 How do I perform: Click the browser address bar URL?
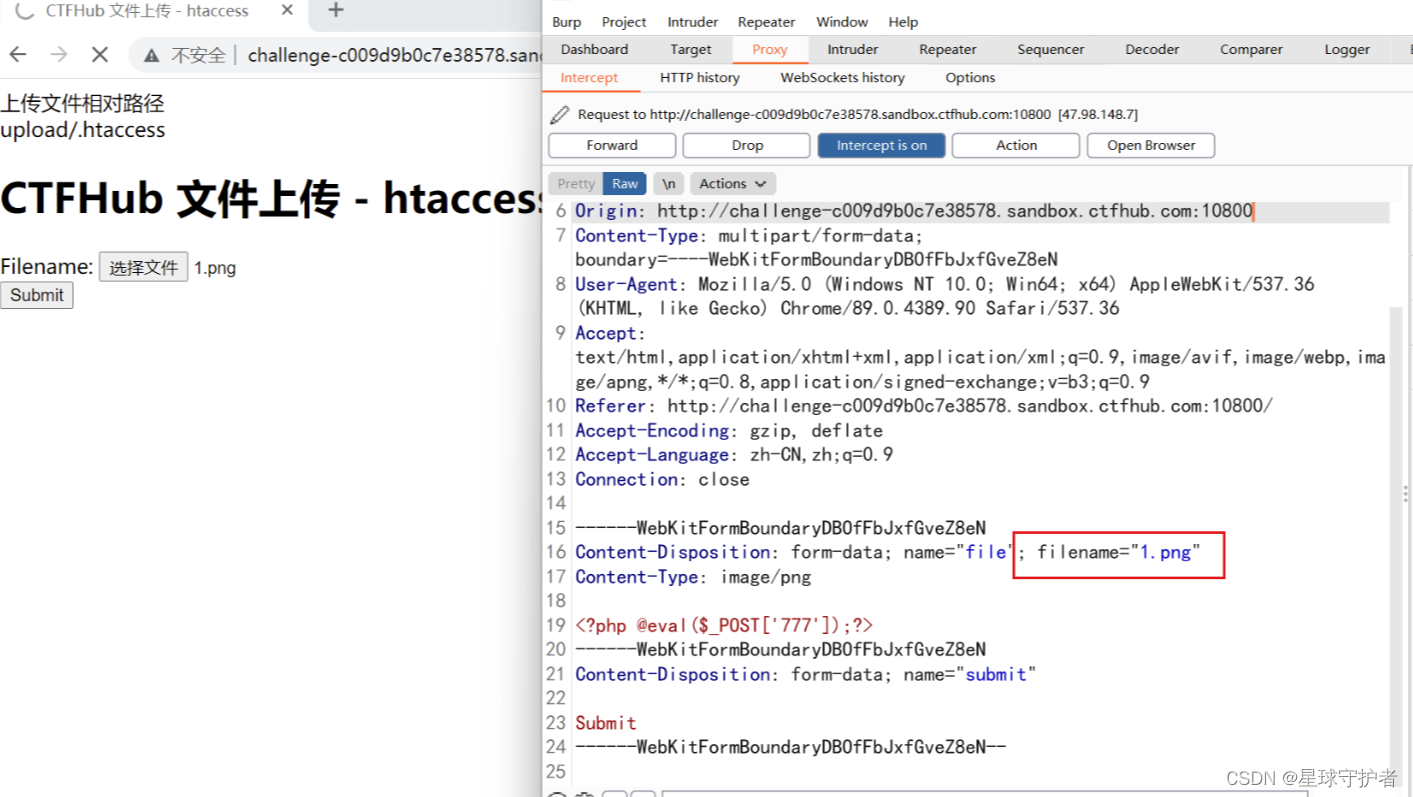395,55
